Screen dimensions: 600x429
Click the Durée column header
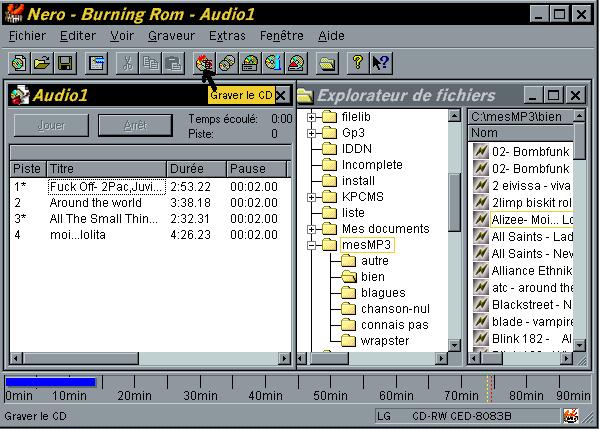[x=196, y=169]
